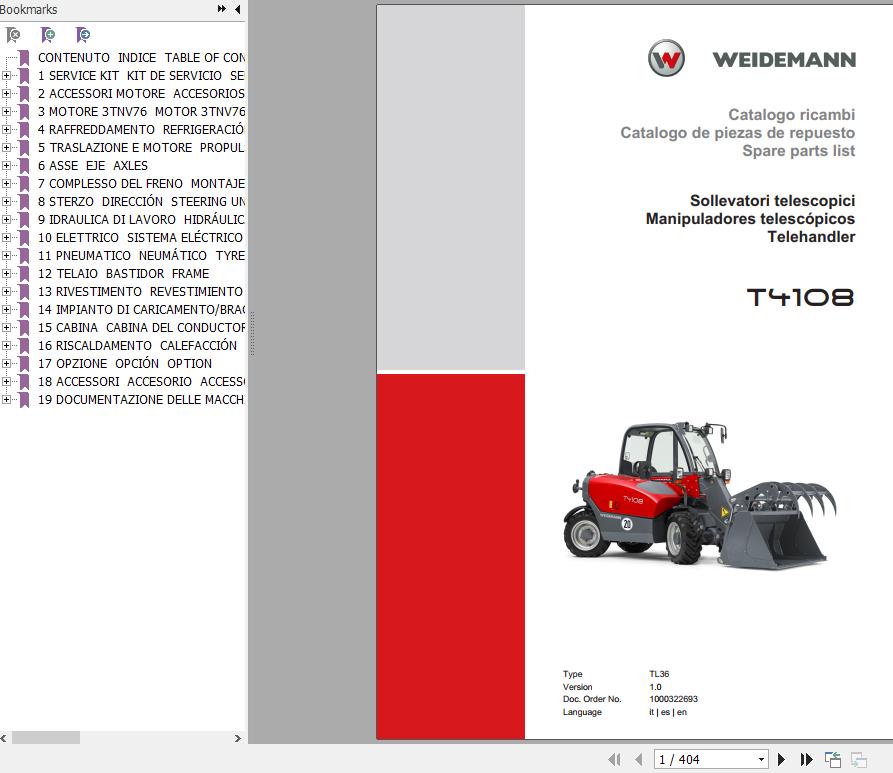Advance to the next page with the arrow icon

coord(784,759)
